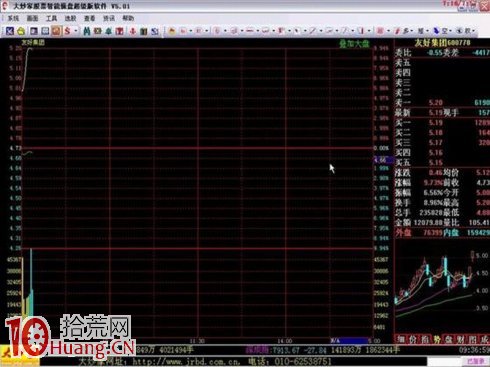
Task: Click the orange flag toolbar icon
Action: (172, 31)
